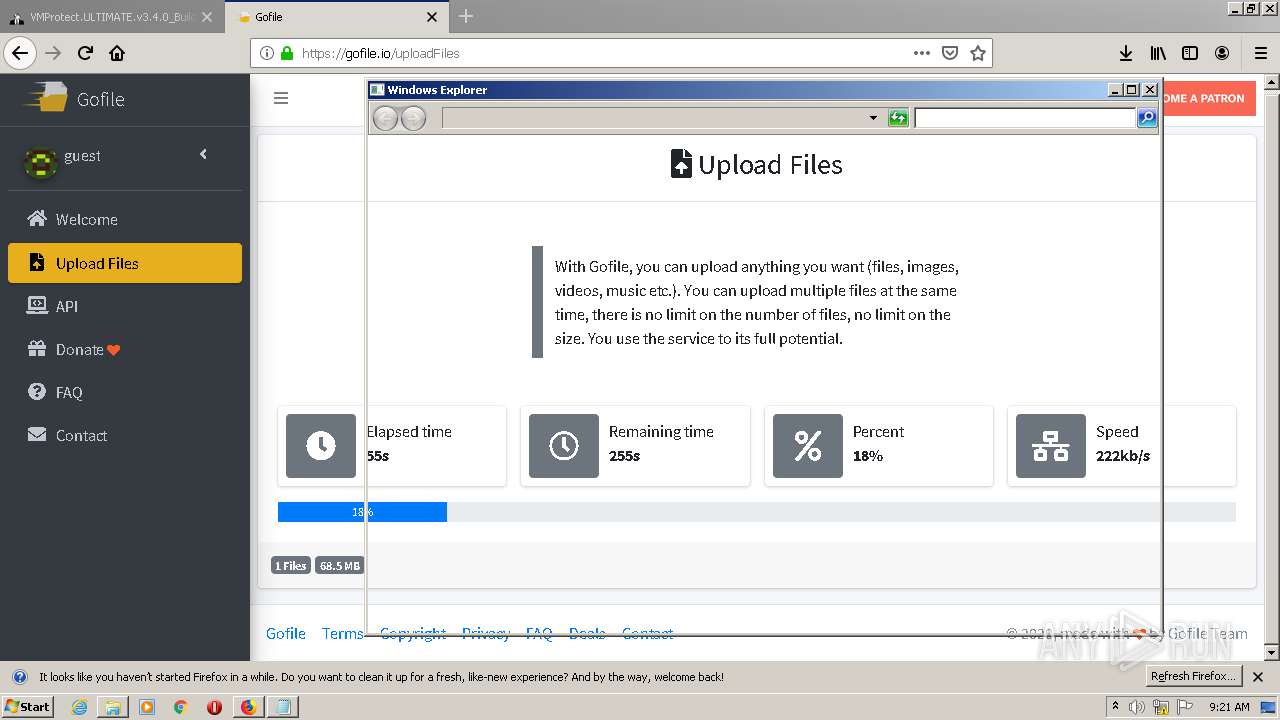
Task: Open the Gofile footer link
Action: (286, 633)
